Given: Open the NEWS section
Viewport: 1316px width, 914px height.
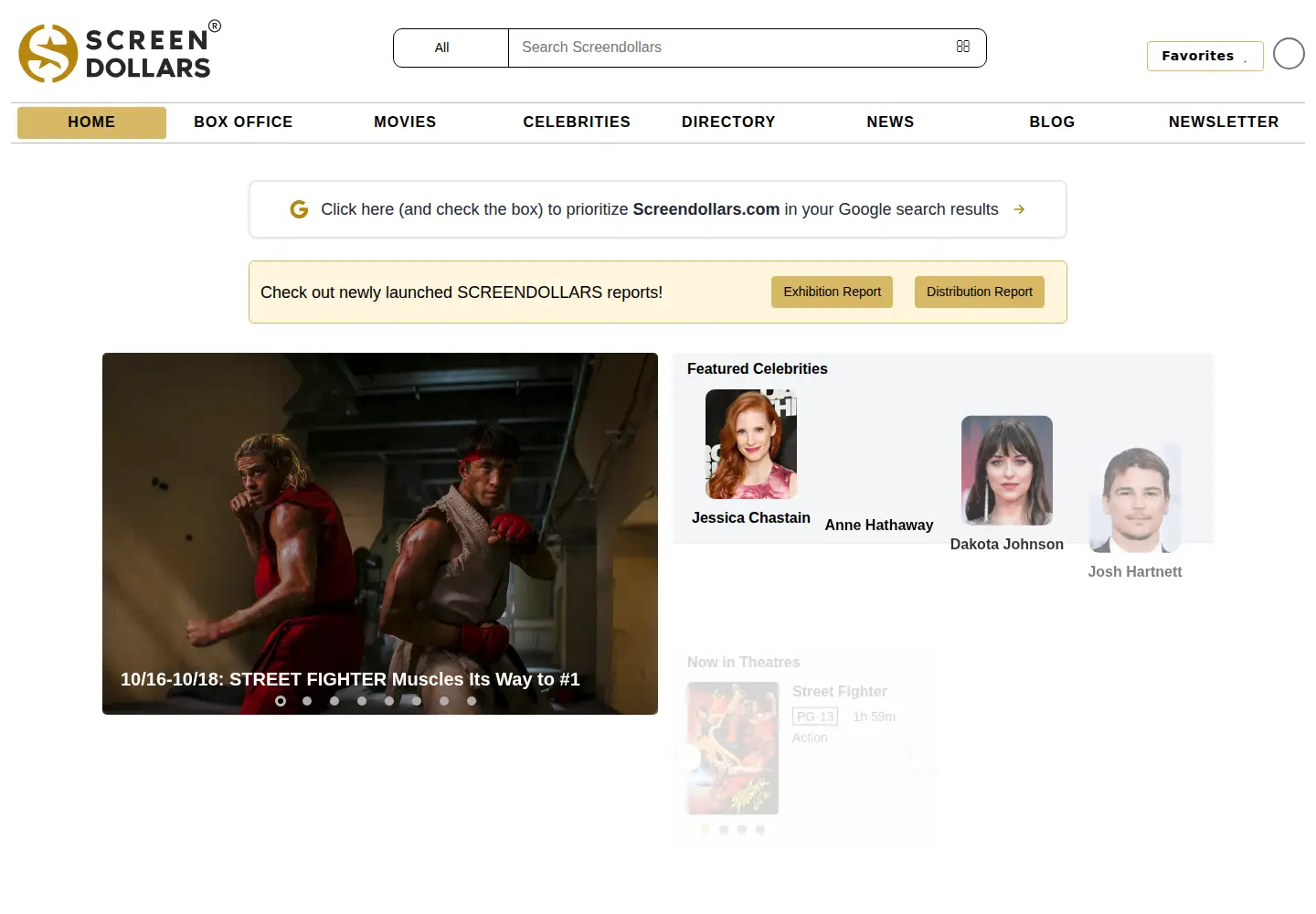Looking at the screenshot, I should coord(890,122).
